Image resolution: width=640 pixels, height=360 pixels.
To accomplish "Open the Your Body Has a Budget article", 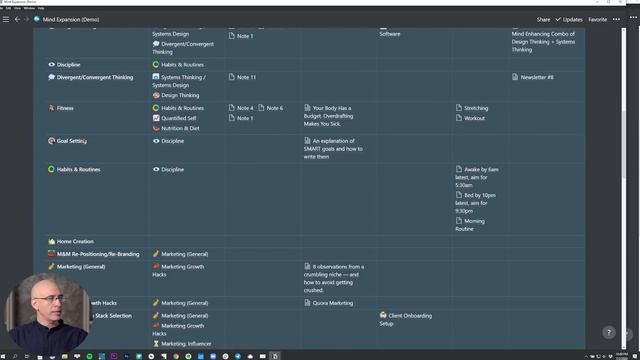I will pos(329,116).
